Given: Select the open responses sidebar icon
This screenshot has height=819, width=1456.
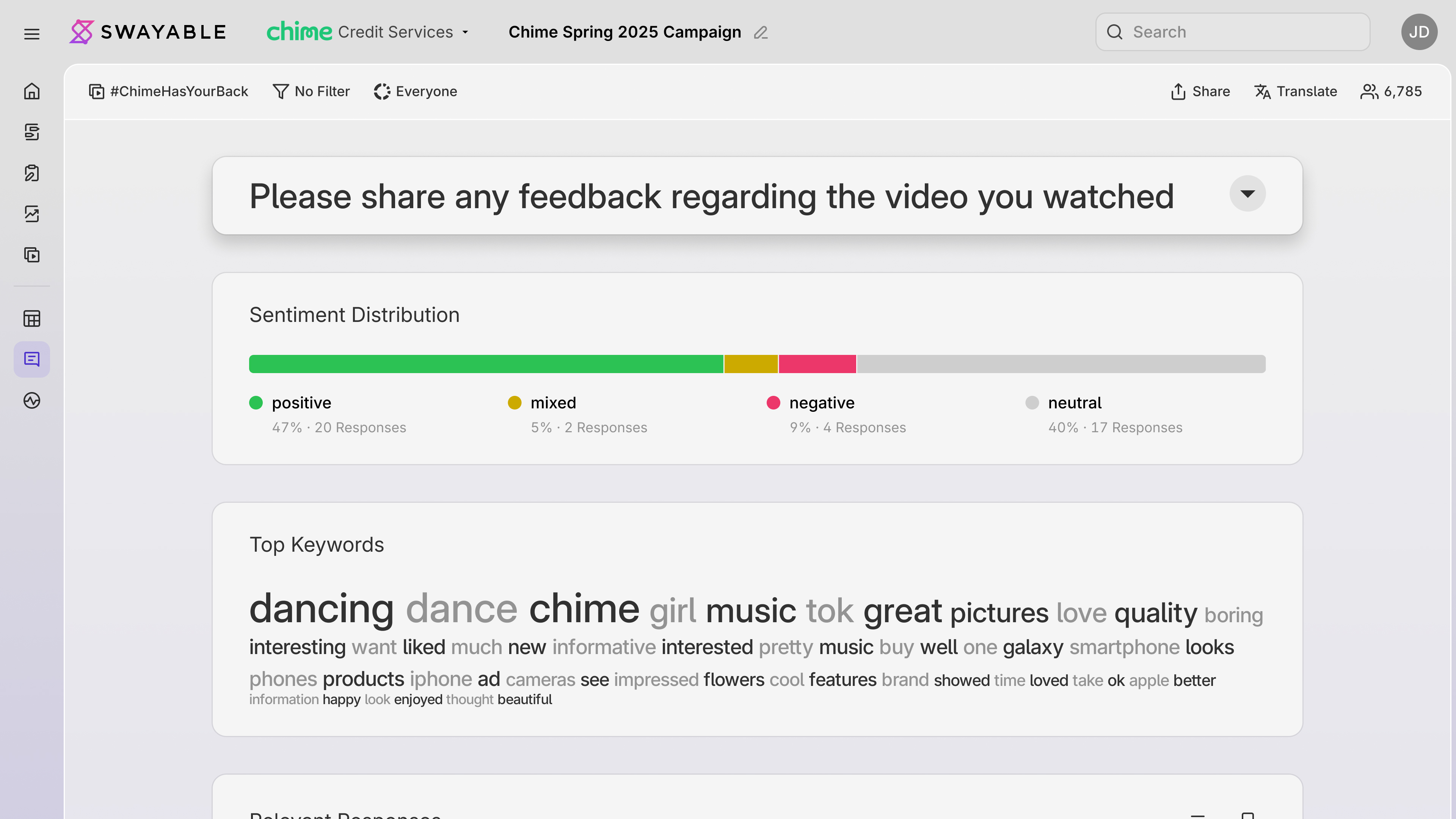Looking at the screenshot, I should click(x=31, y=359).
